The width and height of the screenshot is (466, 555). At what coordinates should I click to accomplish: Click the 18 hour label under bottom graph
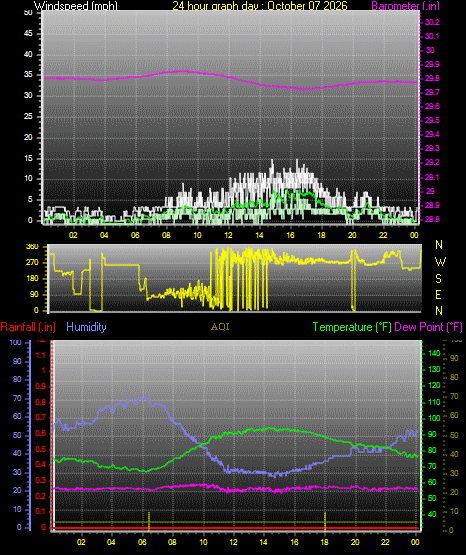click(324, 542)
